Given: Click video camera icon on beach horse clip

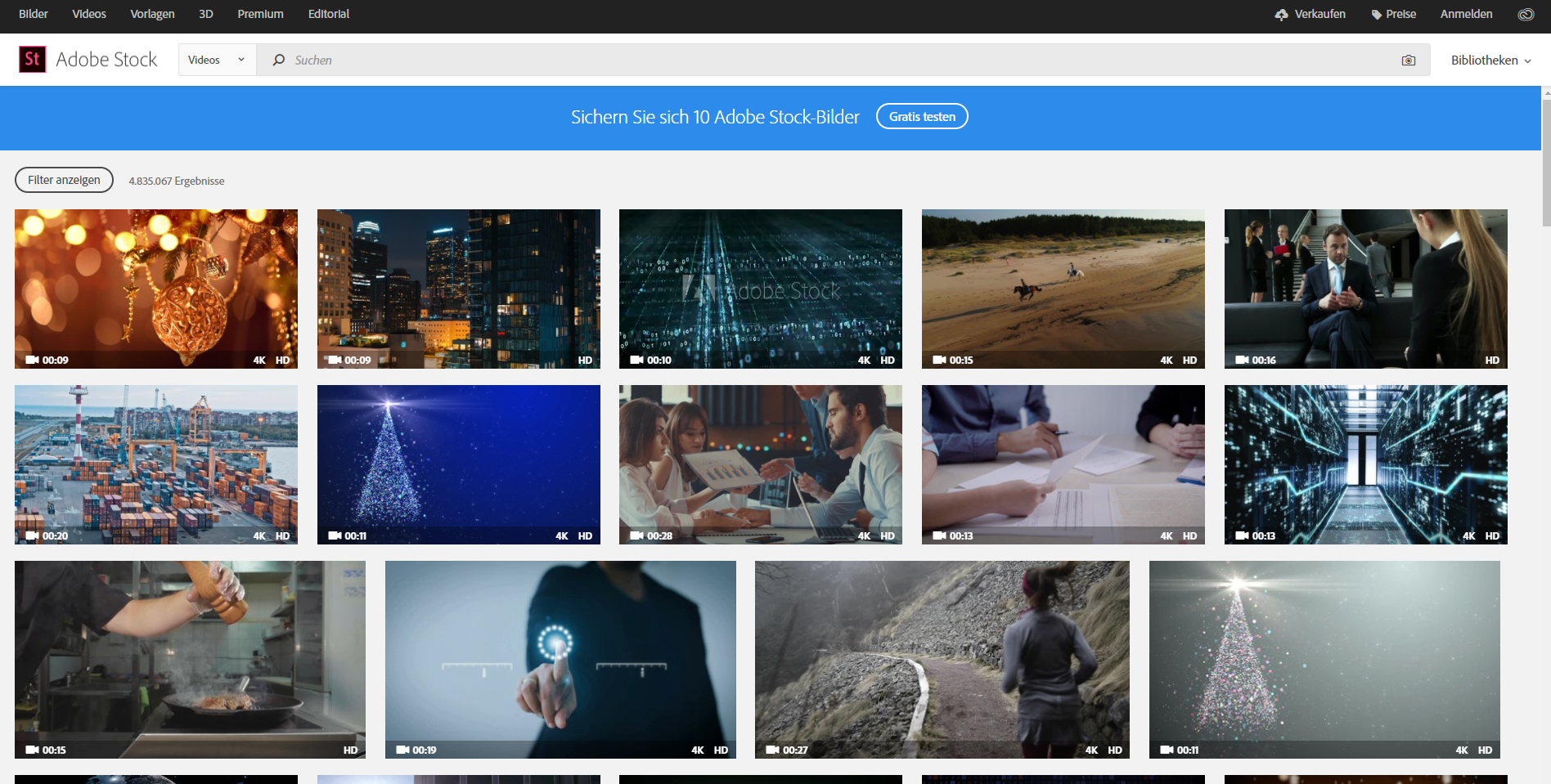Looking at the screenshot, I should (939, 360).
